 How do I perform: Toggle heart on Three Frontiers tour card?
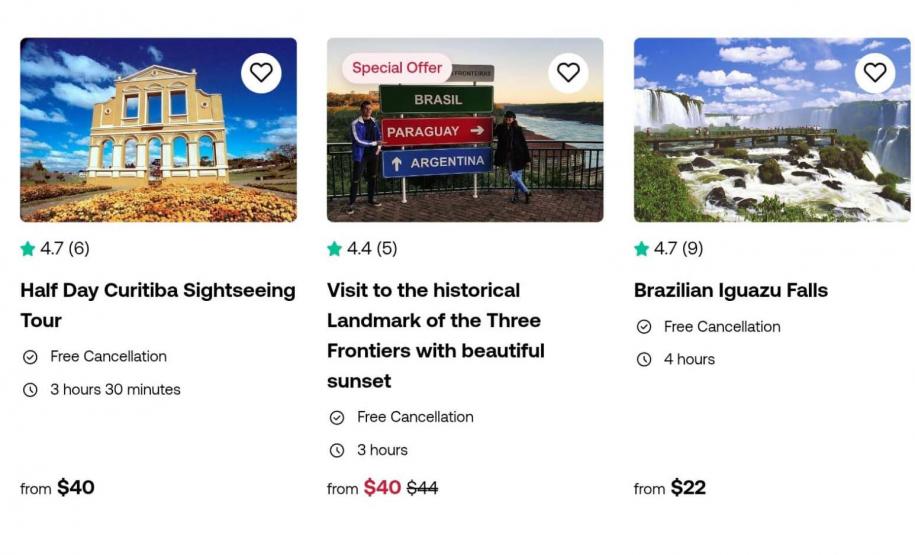[568, 73]
